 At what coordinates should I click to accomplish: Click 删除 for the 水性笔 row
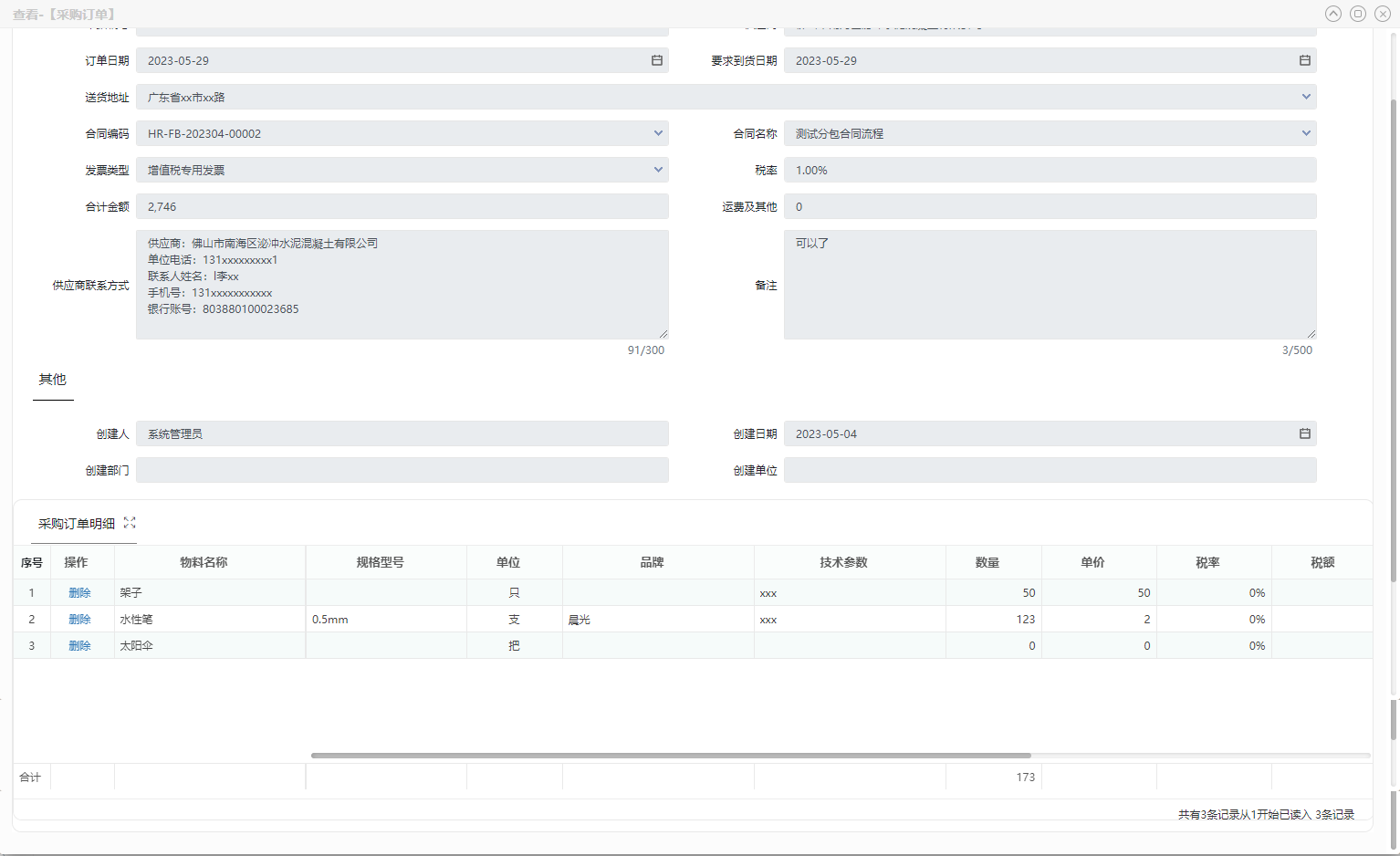point(79,620)
